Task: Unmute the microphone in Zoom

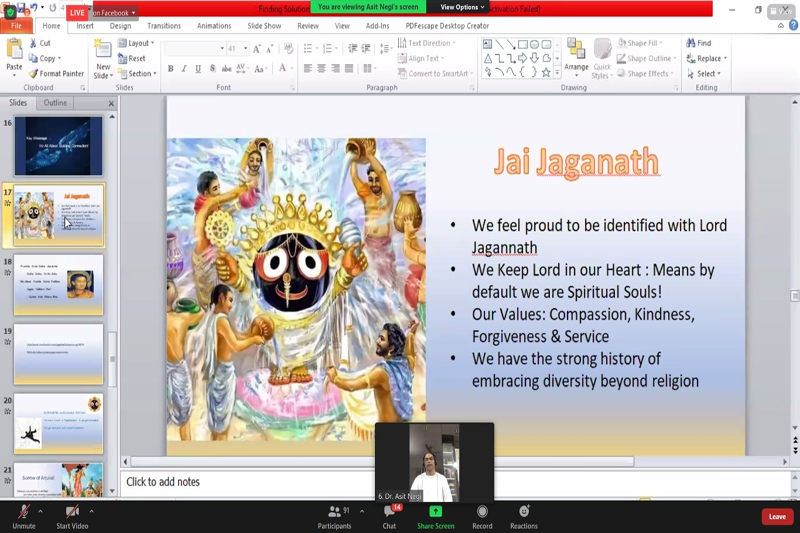Action: click(23, 512)
